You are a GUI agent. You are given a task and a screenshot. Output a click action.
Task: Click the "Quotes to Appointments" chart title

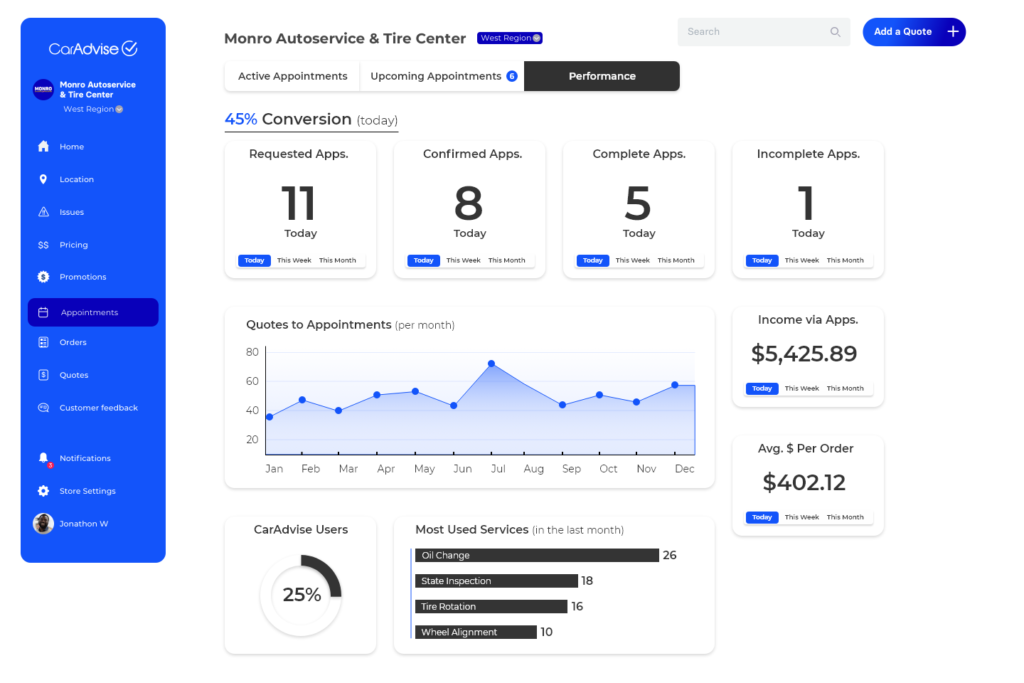319,325
